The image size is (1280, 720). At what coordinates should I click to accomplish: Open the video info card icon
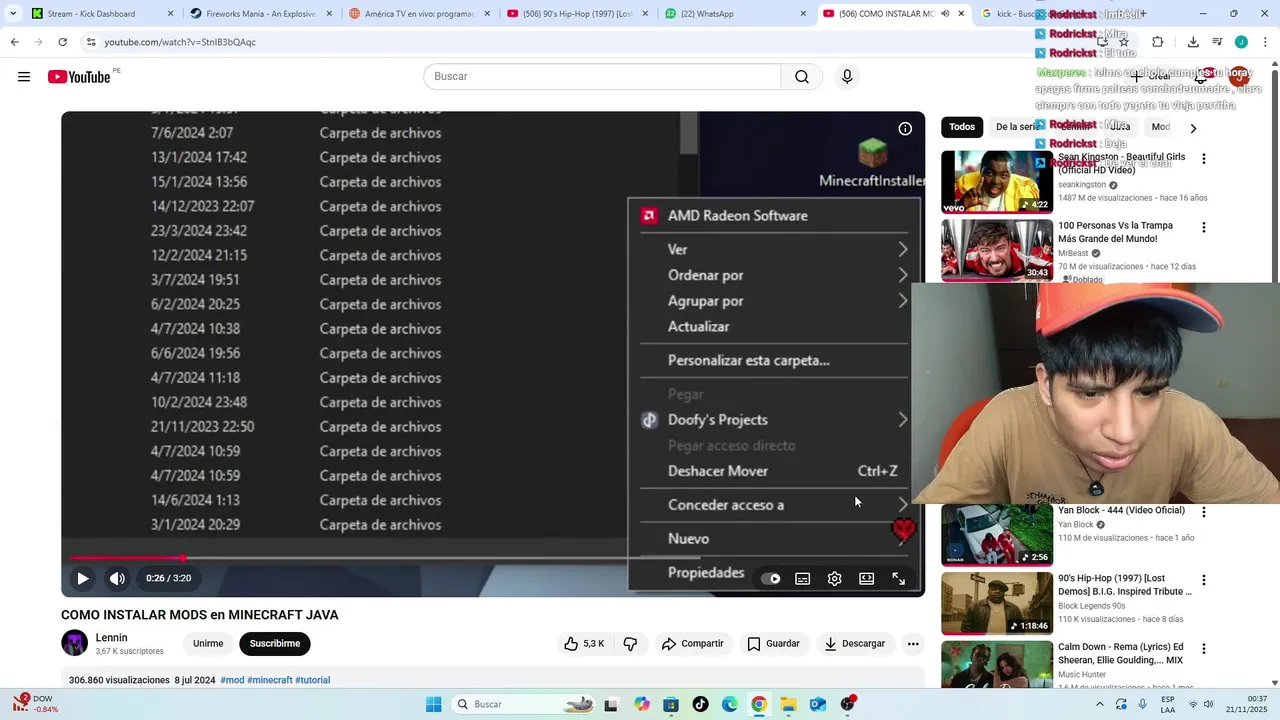905,129
